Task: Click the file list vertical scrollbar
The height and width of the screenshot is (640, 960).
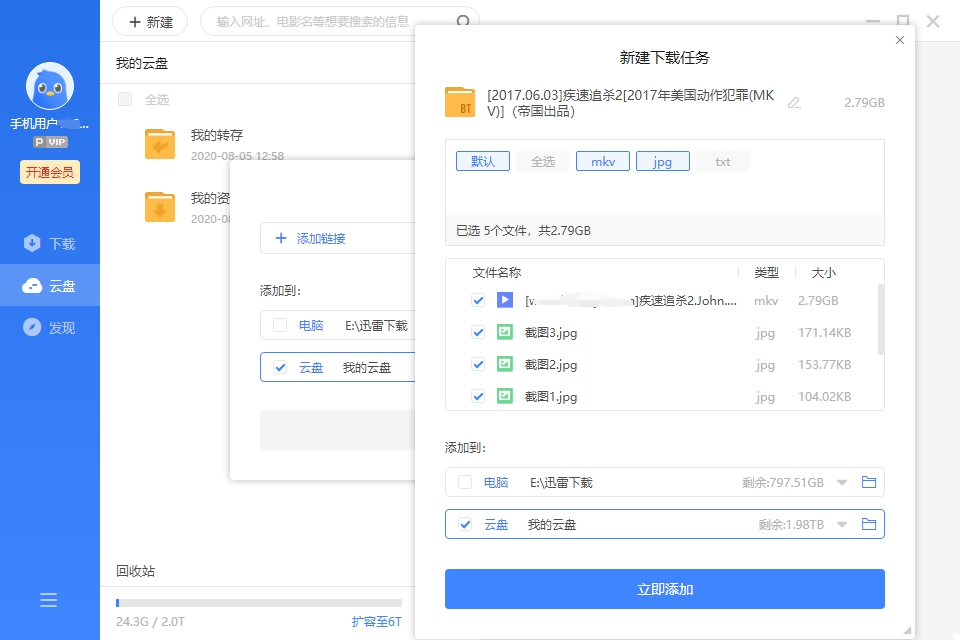Action: pyautogui.click(x=880, y=320)
